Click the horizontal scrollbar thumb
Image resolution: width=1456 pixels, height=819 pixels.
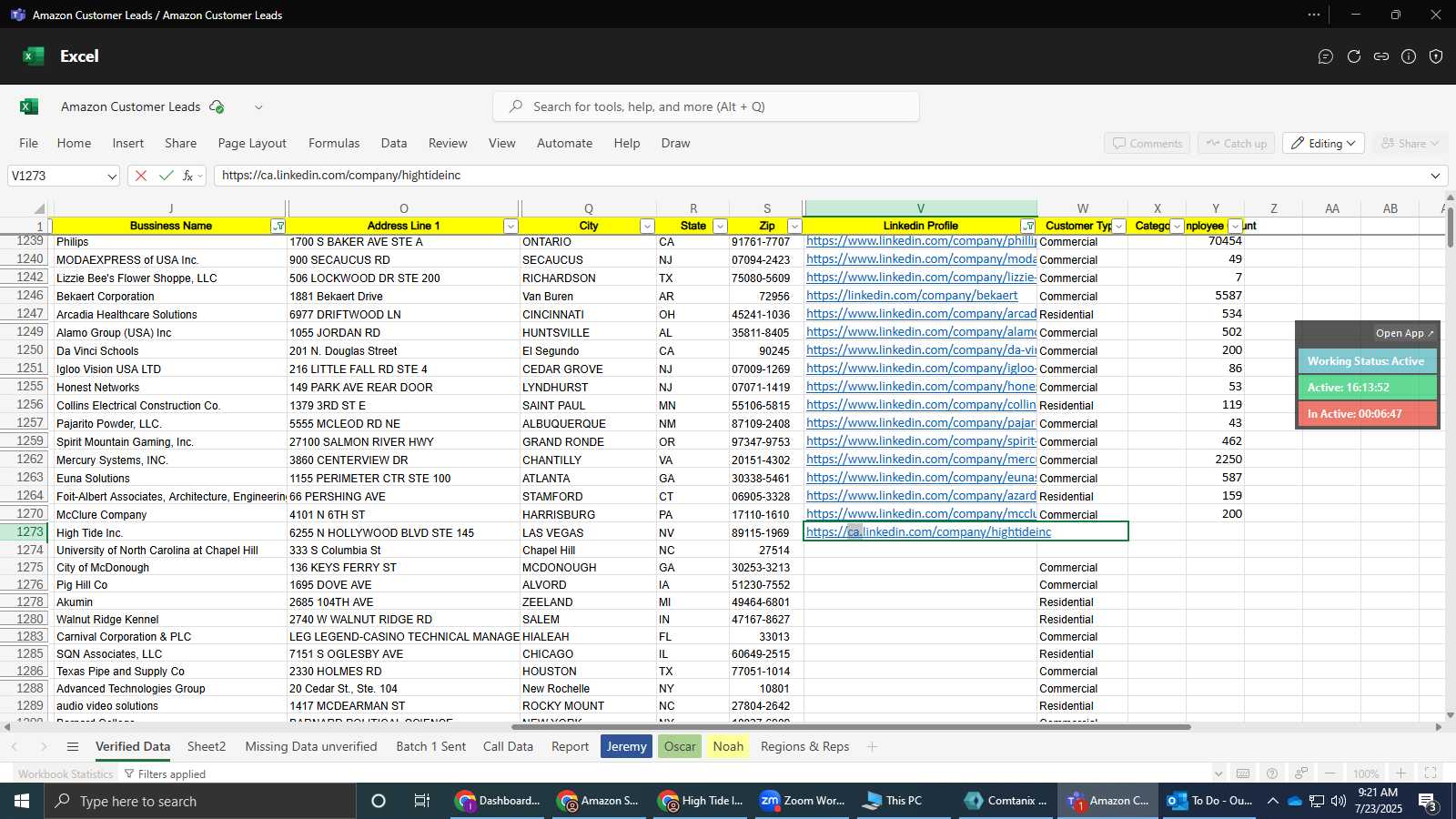click(851, 727)
